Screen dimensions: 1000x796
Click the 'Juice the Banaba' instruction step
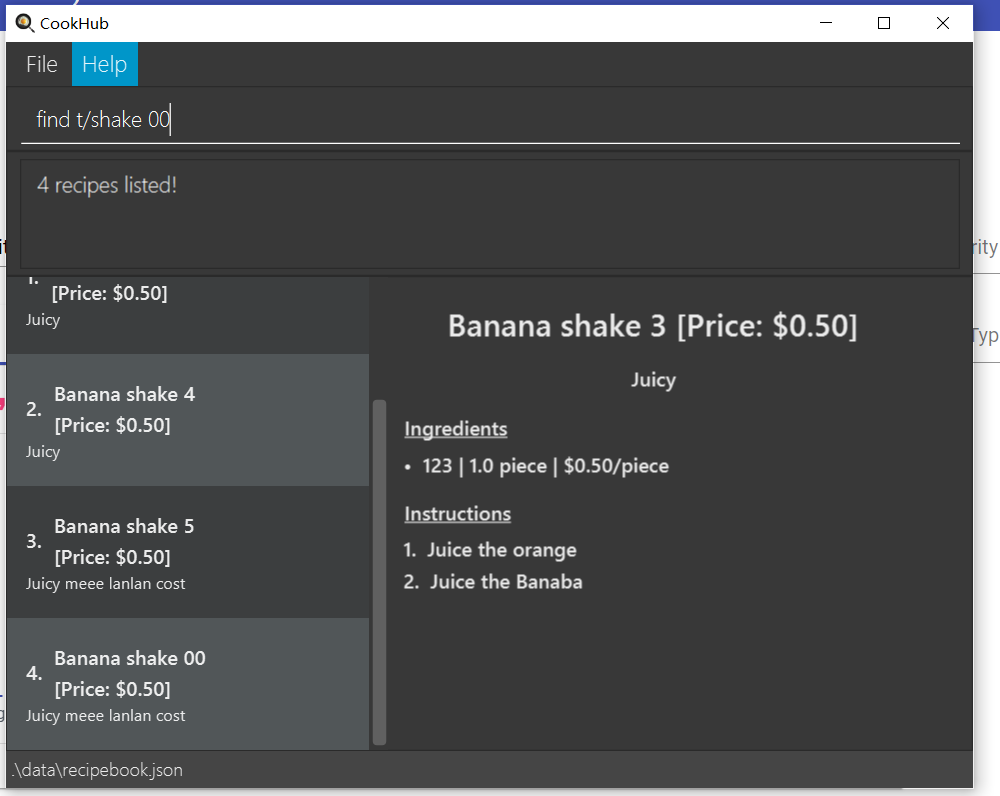tap(506, 582)
